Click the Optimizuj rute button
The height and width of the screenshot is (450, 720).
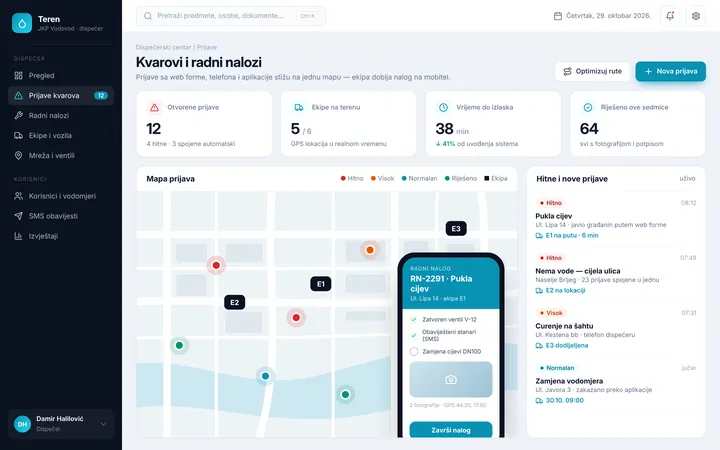point(592,72)
